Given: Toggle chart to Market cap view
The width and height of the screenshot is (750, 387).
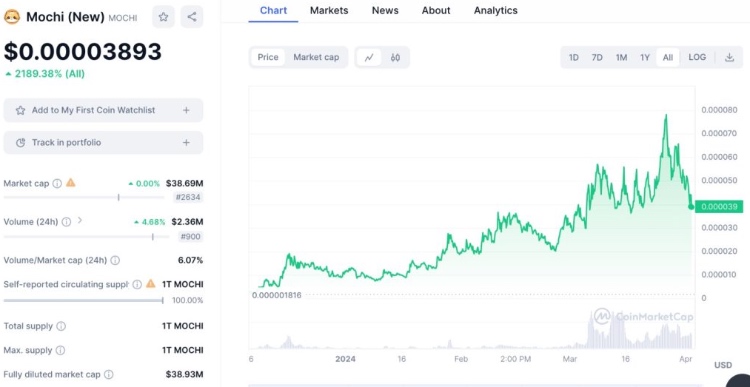Looking at the screenshot, I should point(316,57).
